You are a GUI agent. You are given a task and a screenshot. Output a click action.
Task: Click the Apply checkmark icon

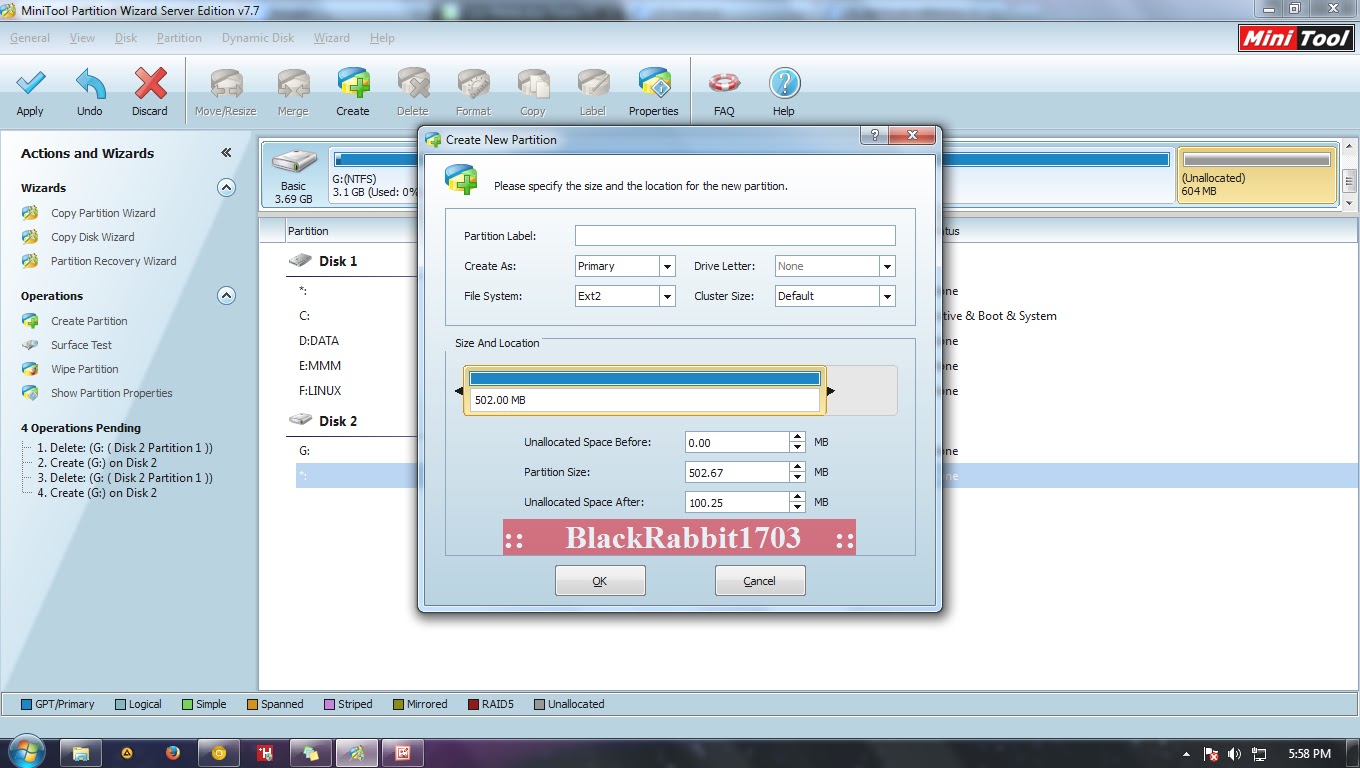coord(30,84)
